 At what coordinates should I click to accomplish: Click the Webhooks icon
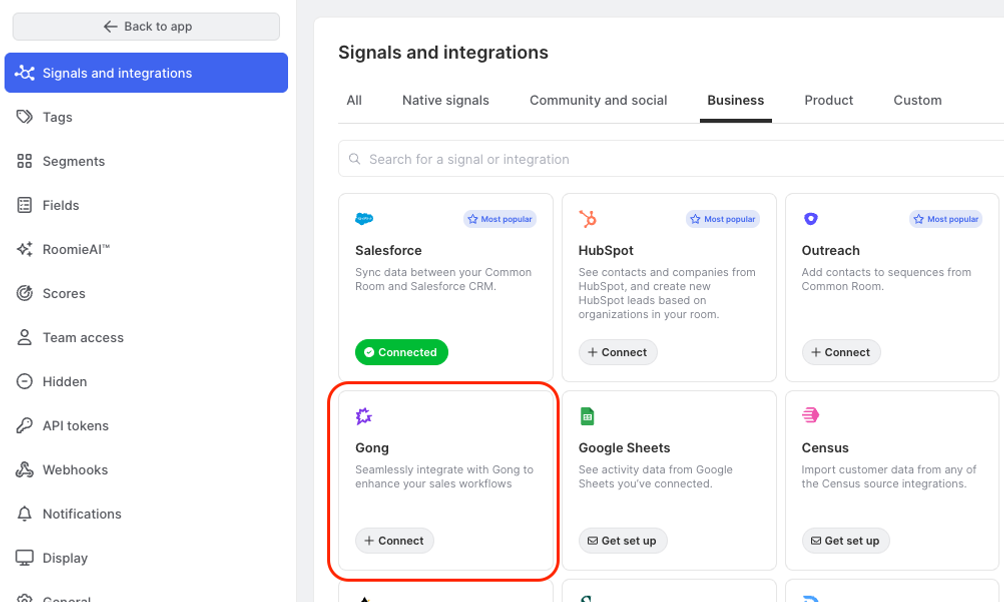point(24,469)
